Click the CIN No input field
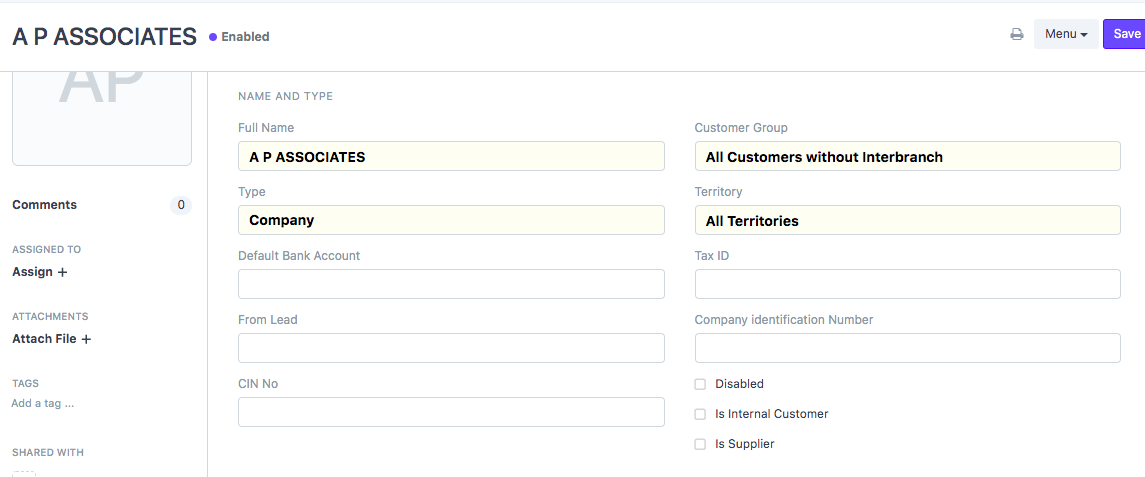Viewport: 1145px width, 477px height. [451, 412]
